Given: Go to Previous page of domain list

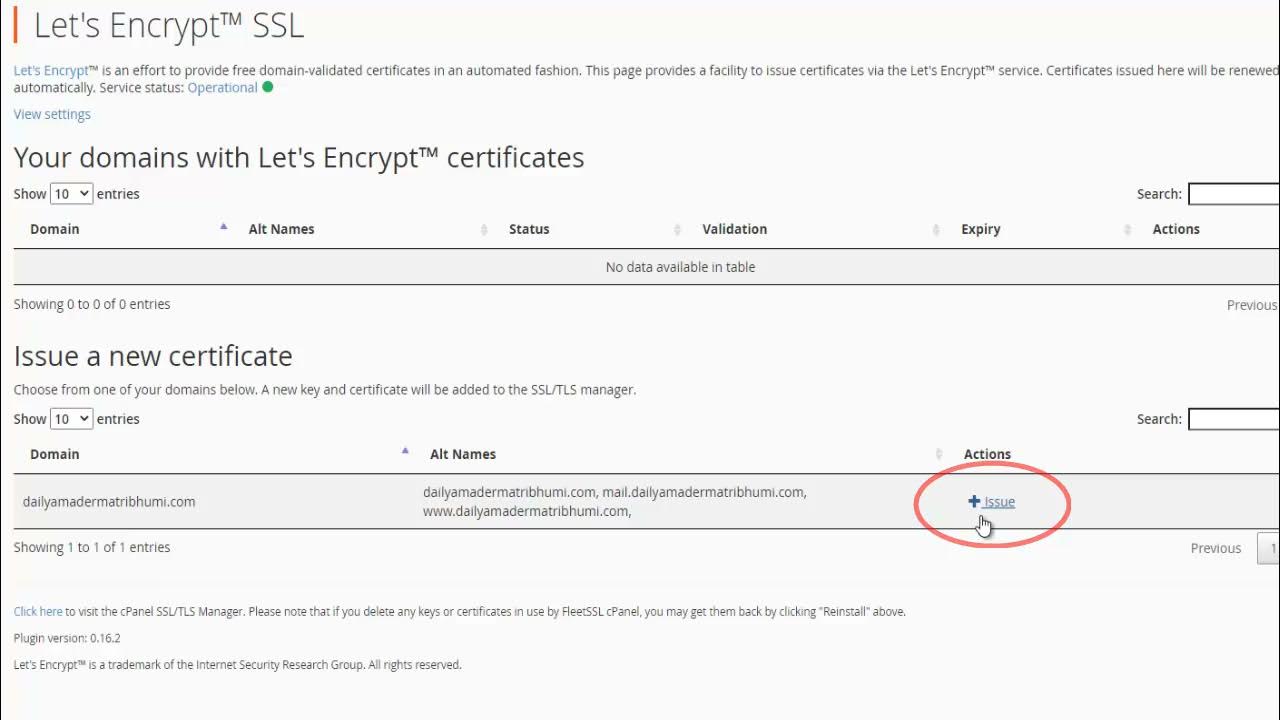Looking at the screenshot, I should pos(1215,548).
